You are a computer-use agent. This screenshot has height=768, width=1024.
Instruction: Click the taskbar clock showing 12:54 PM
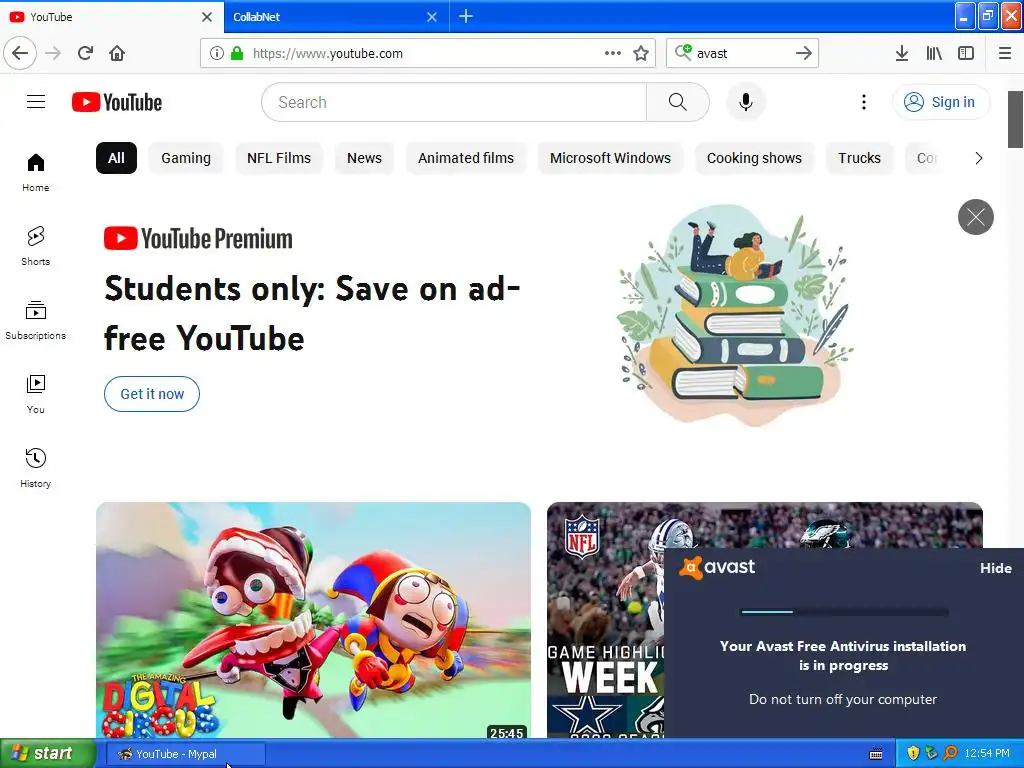(x=987, y=754)
